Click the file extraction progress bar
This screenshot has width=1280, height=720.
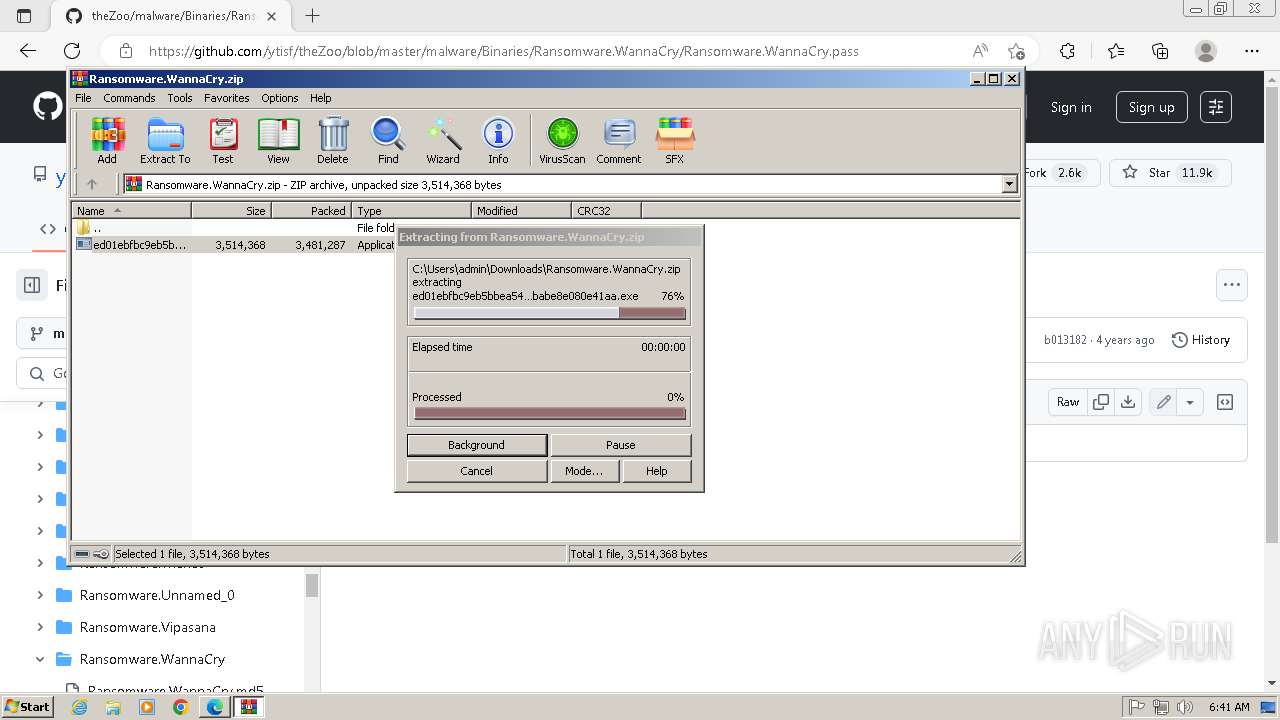coord(550,313)
